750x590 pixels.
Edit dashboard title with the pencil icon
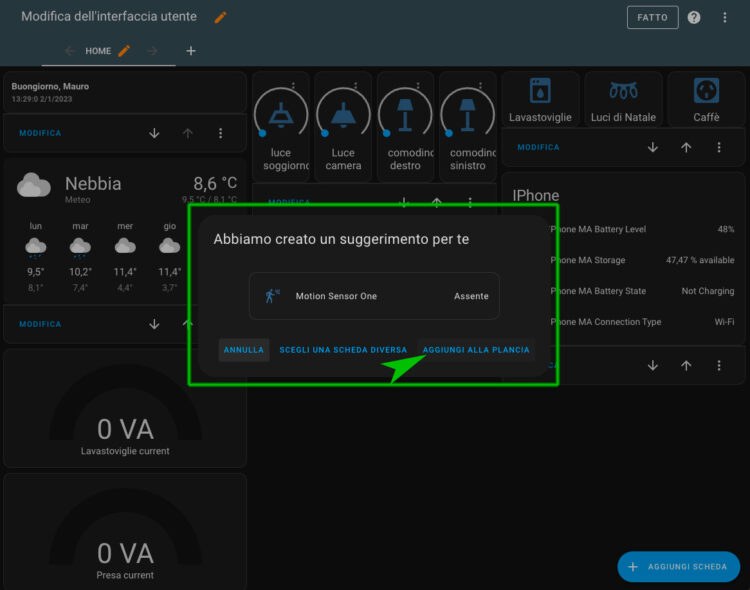[x=221, y=17]
